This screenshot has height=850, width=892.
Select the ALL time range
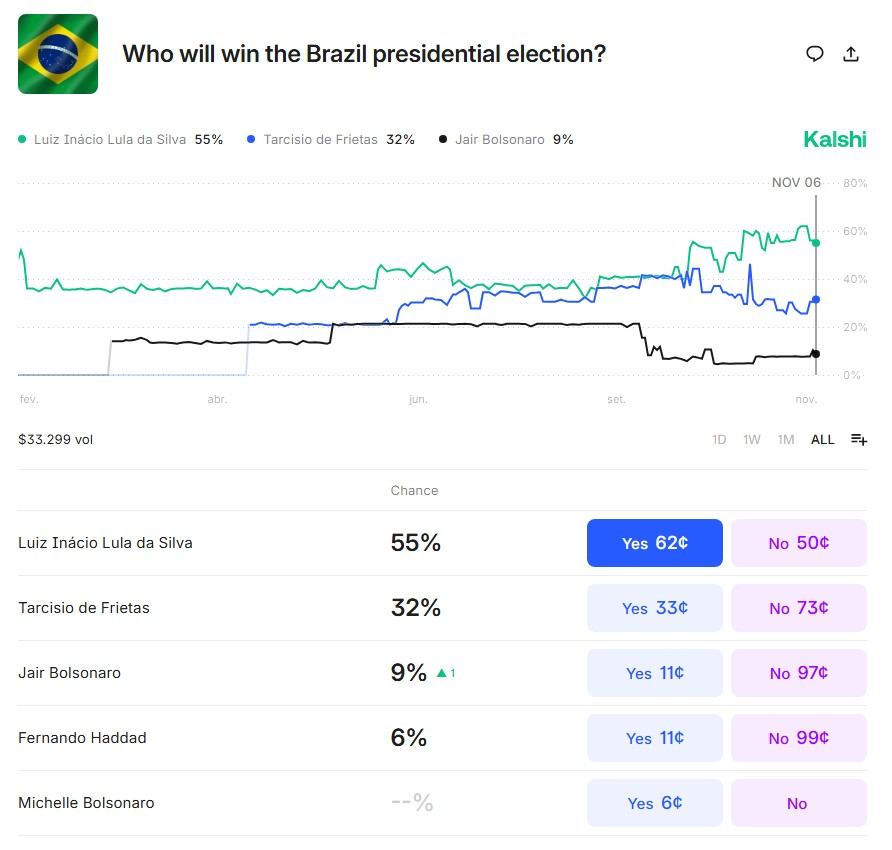[x=822, y=439]
